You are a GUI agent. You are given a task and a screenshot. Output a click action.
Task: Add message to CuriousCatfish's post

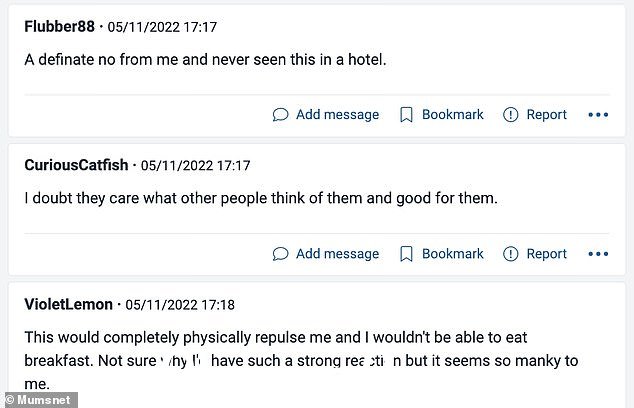338,254
